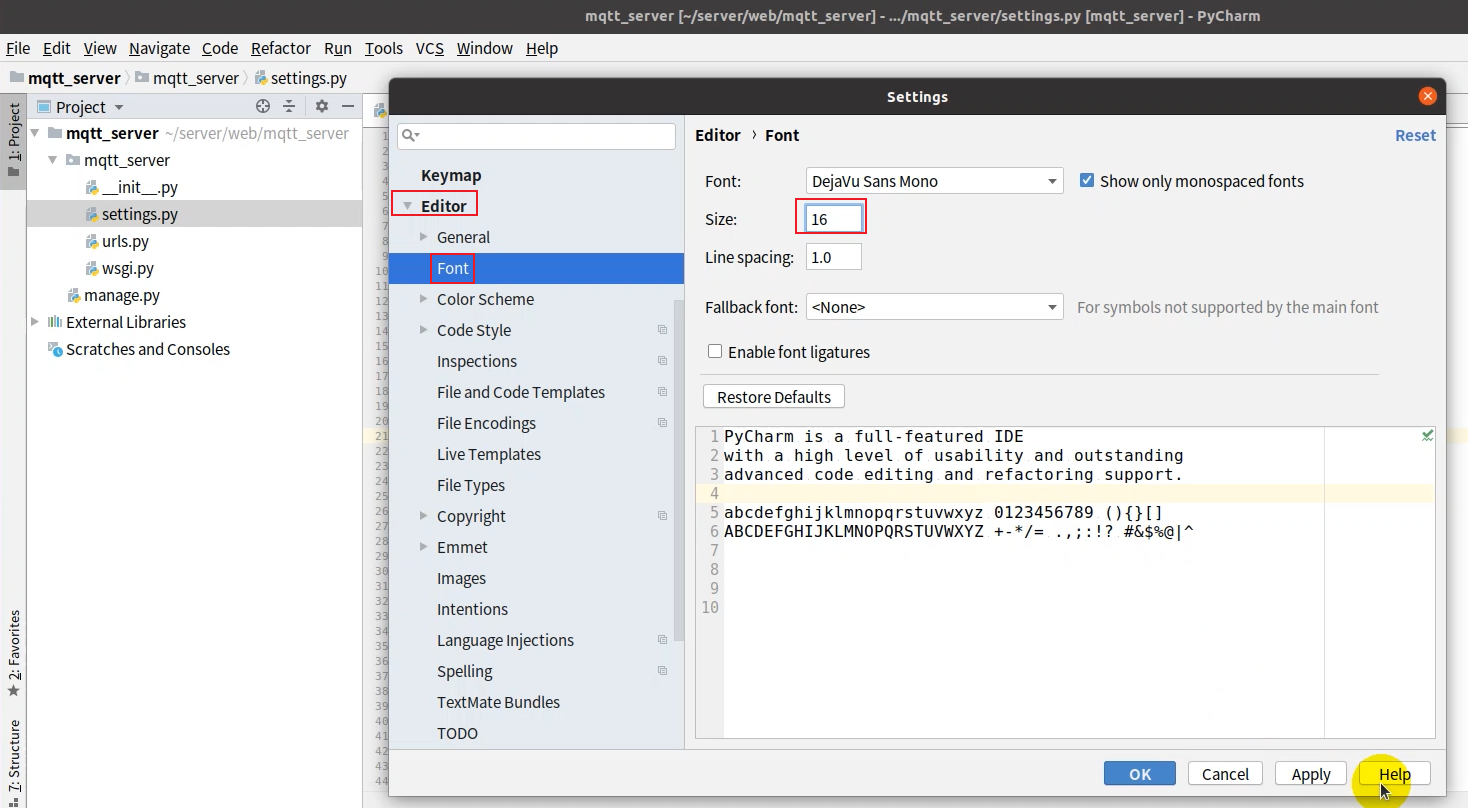The image size is (1468, 808).
Task: Open the VCS menu
Action: [430, 48]
